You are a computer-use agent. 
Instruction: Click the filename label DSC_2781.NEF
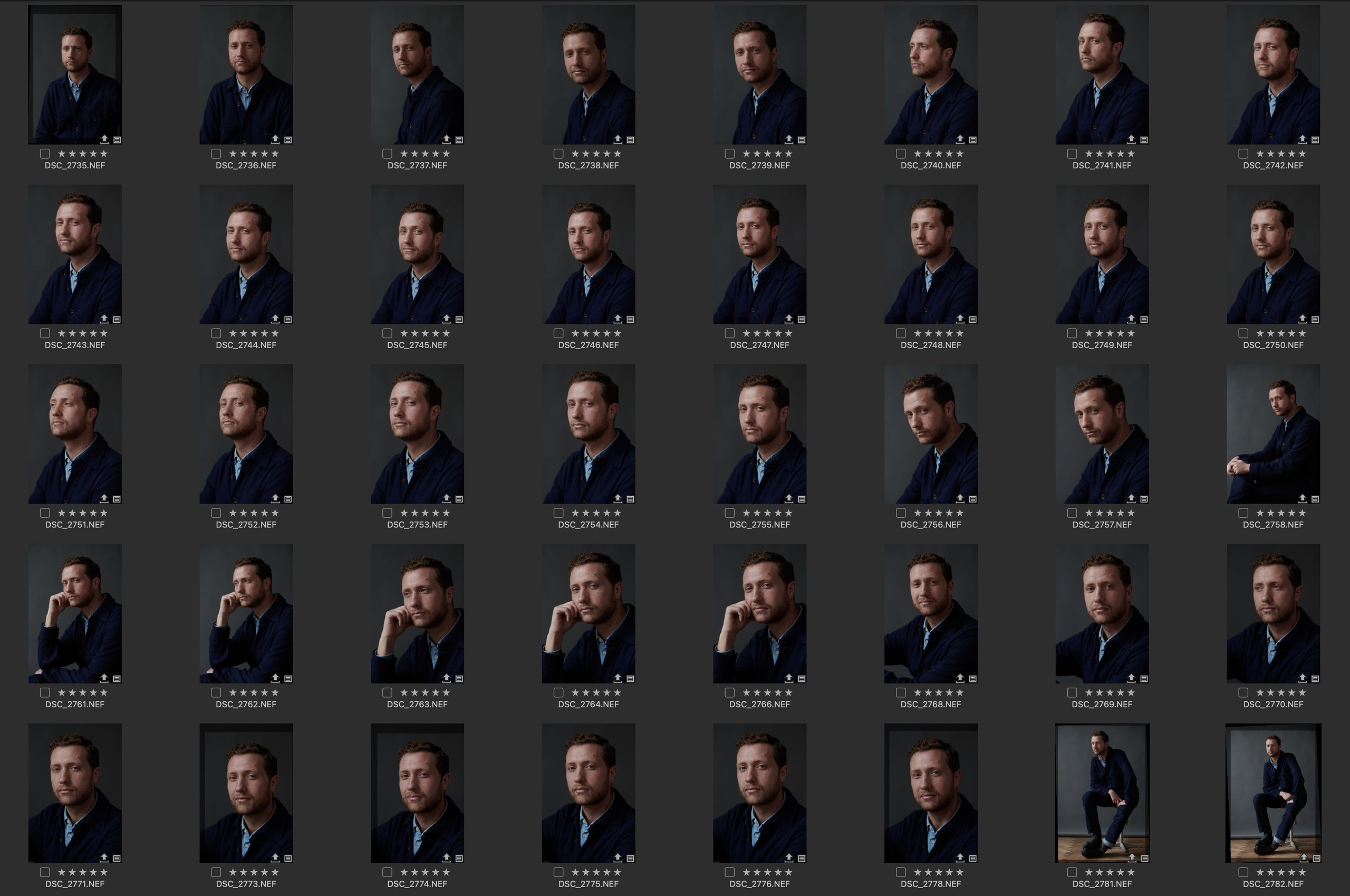1102,884
